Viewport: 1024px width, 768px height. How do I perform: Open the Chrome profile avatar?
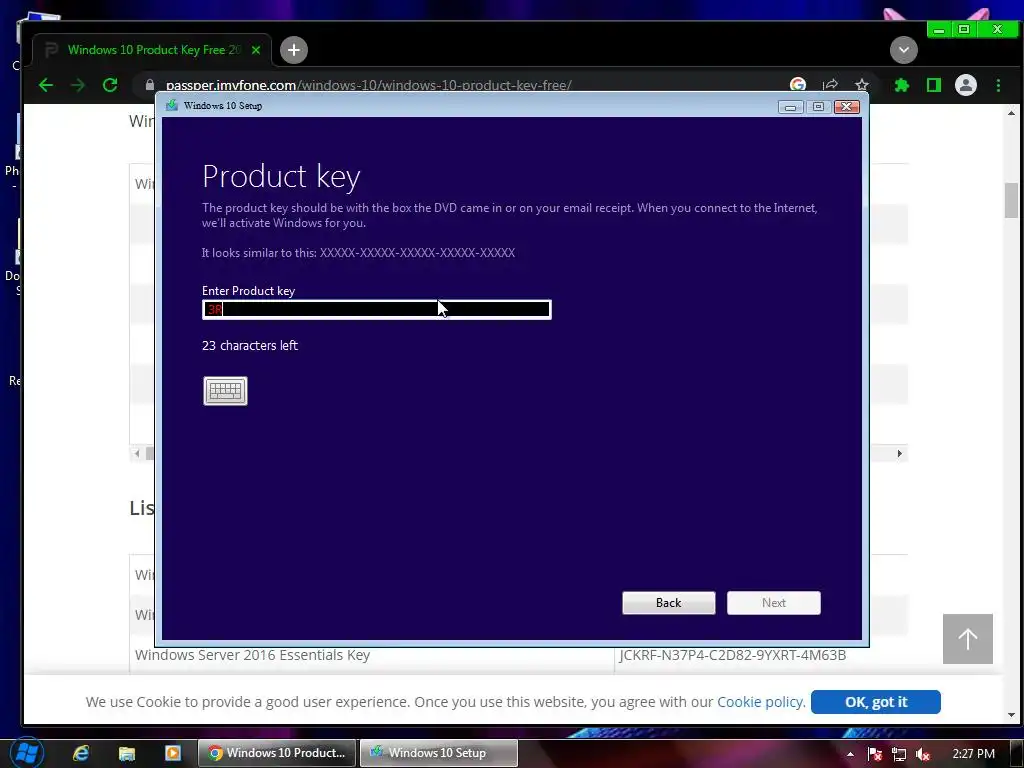click(966, 85)
